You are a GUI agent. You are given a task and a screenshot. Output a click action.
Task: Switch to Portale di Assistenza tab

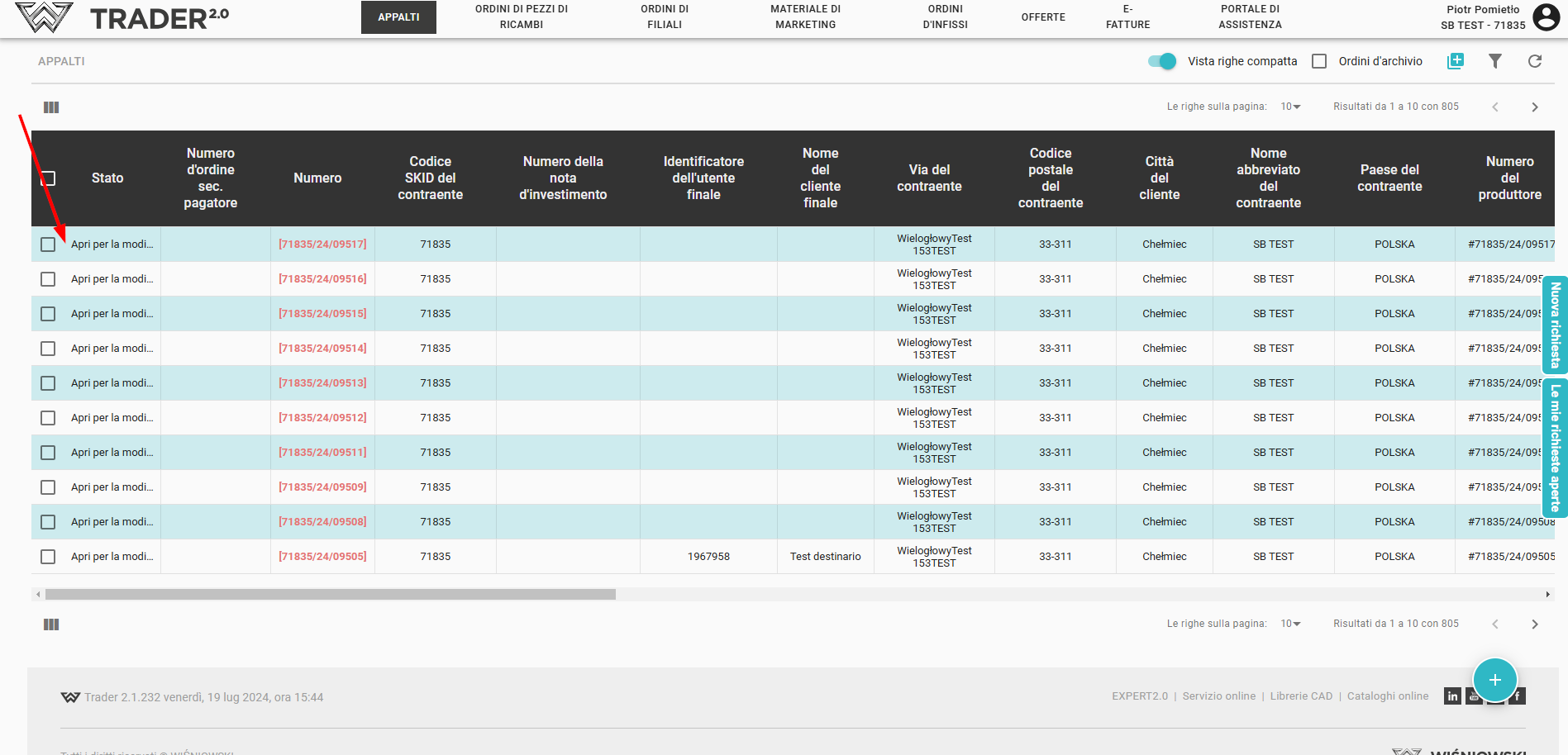1249,17
